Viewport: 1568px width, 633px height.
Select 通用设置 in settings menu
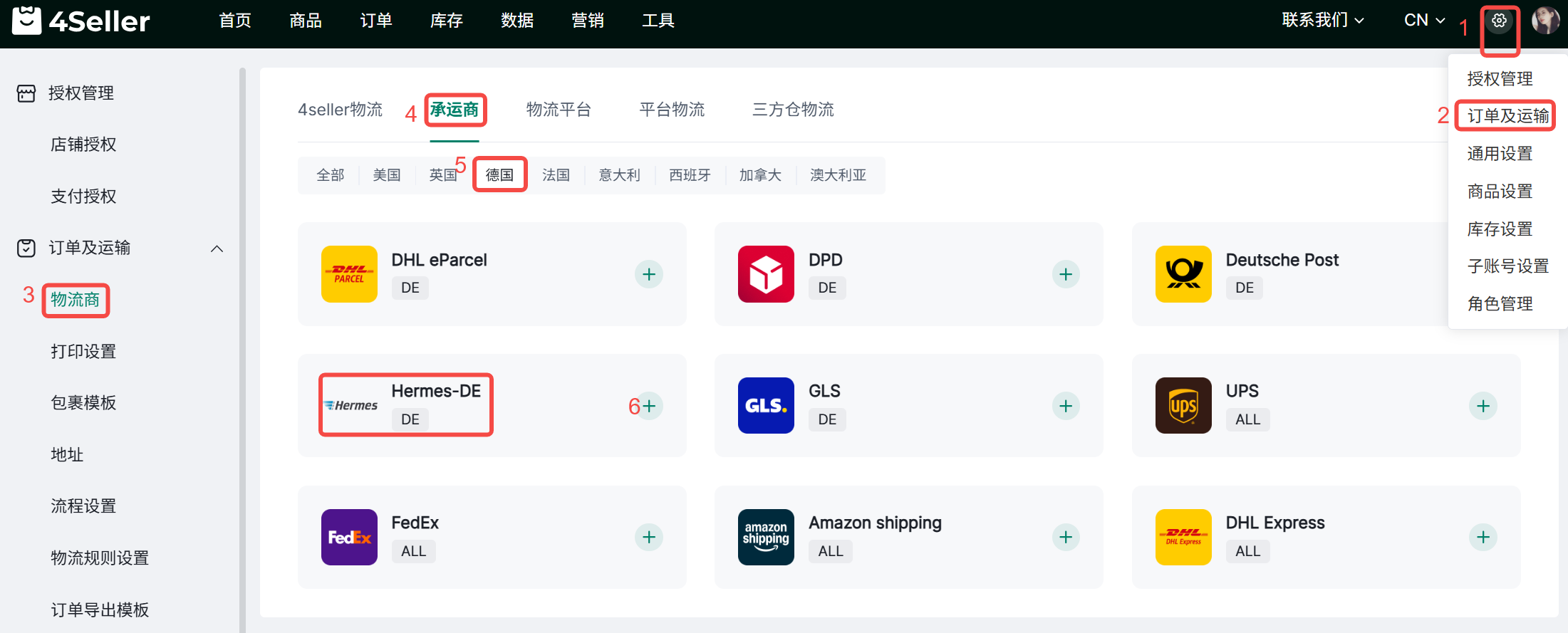1500,154
